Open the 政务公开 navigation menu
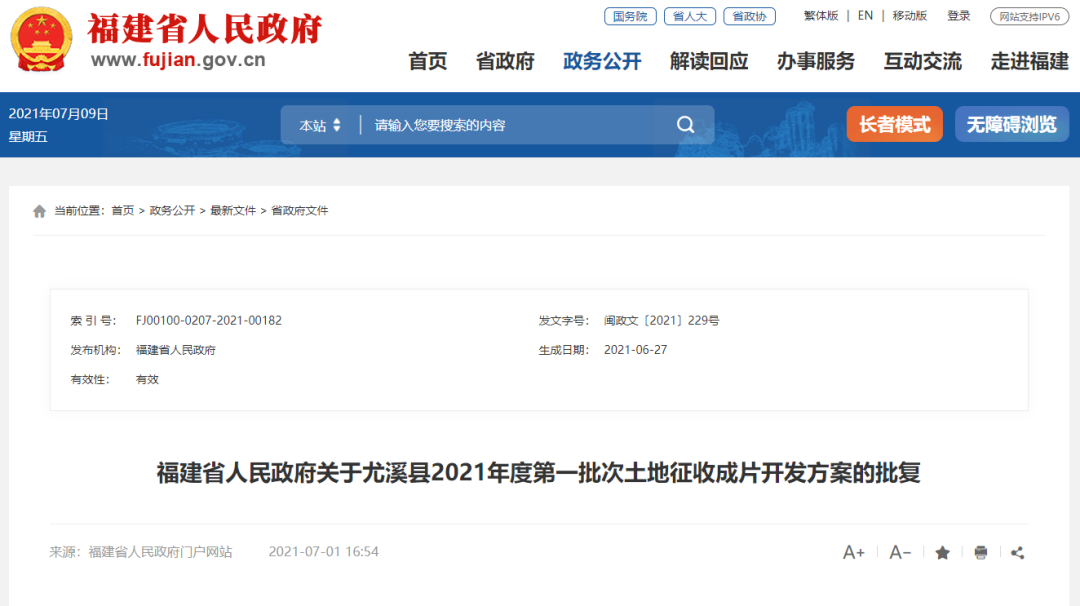This screenshot has height=606, width=1080. 602,61
